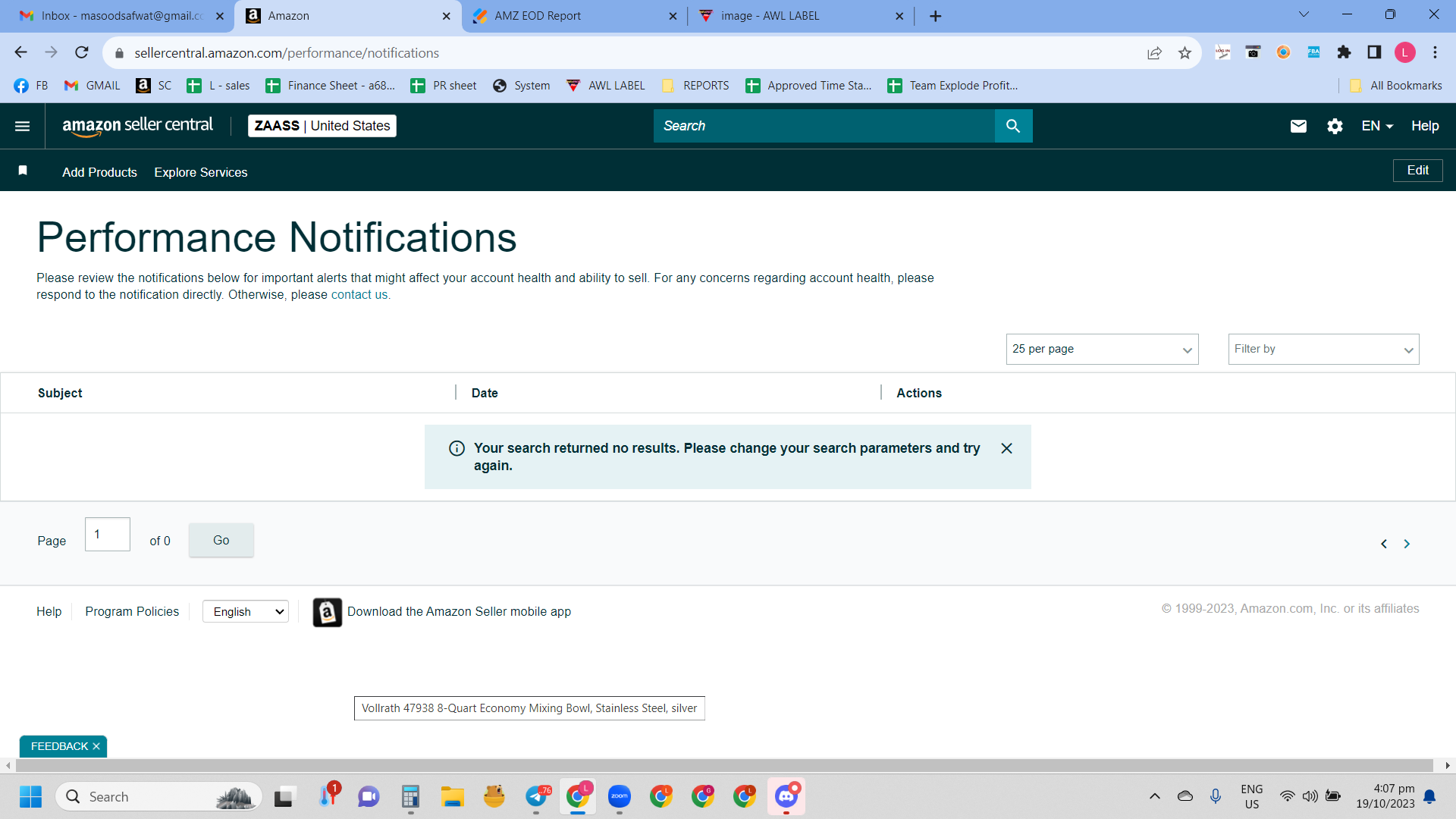The height and width of the screenshot is (819, 1456).
Task: Open Explore Services menu item
Action: tap(201, 173)
